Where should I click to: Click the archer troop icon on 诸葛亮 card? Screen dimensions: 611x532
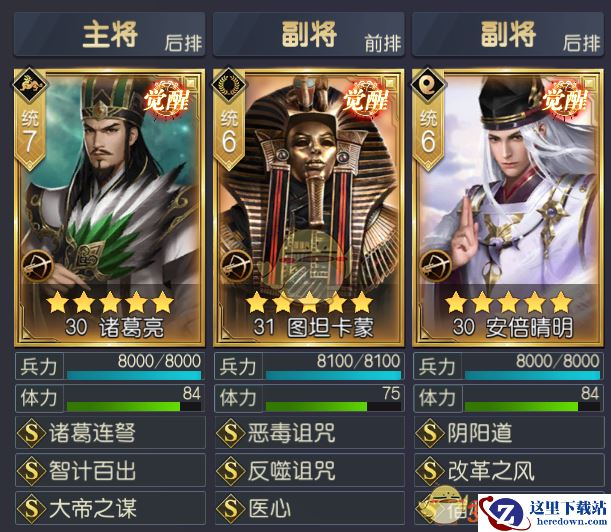click(37, 266)
